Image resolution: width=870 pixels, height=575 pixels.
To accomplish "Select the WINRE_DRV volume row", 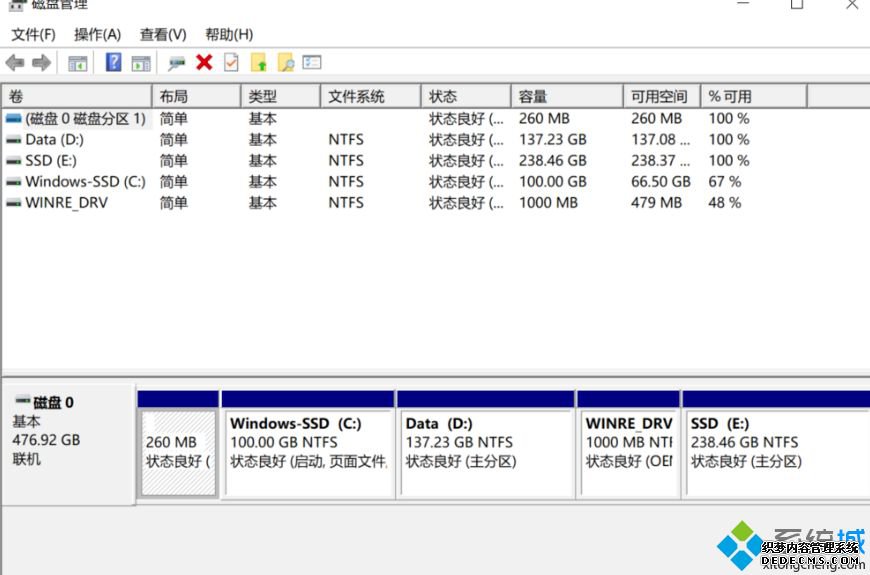I will [x=405, y=203].
